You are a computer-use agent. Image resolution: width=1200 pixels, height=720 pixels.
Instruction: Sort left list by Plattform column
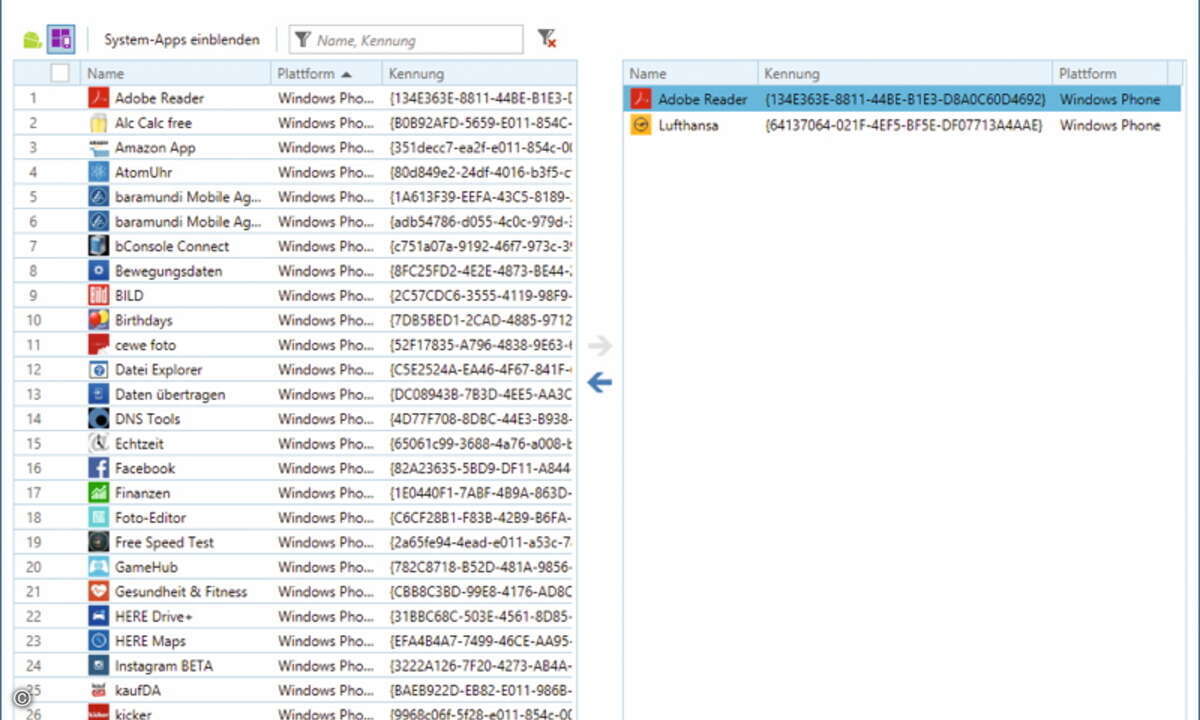pyautogui.click(x=327, y=73)
